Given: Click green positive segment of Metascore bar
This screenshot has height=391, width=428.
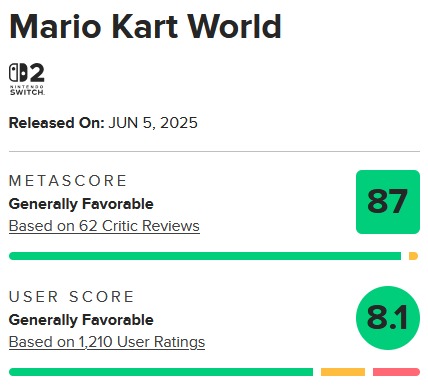Looking at the screenshot, I should point(205,256).
